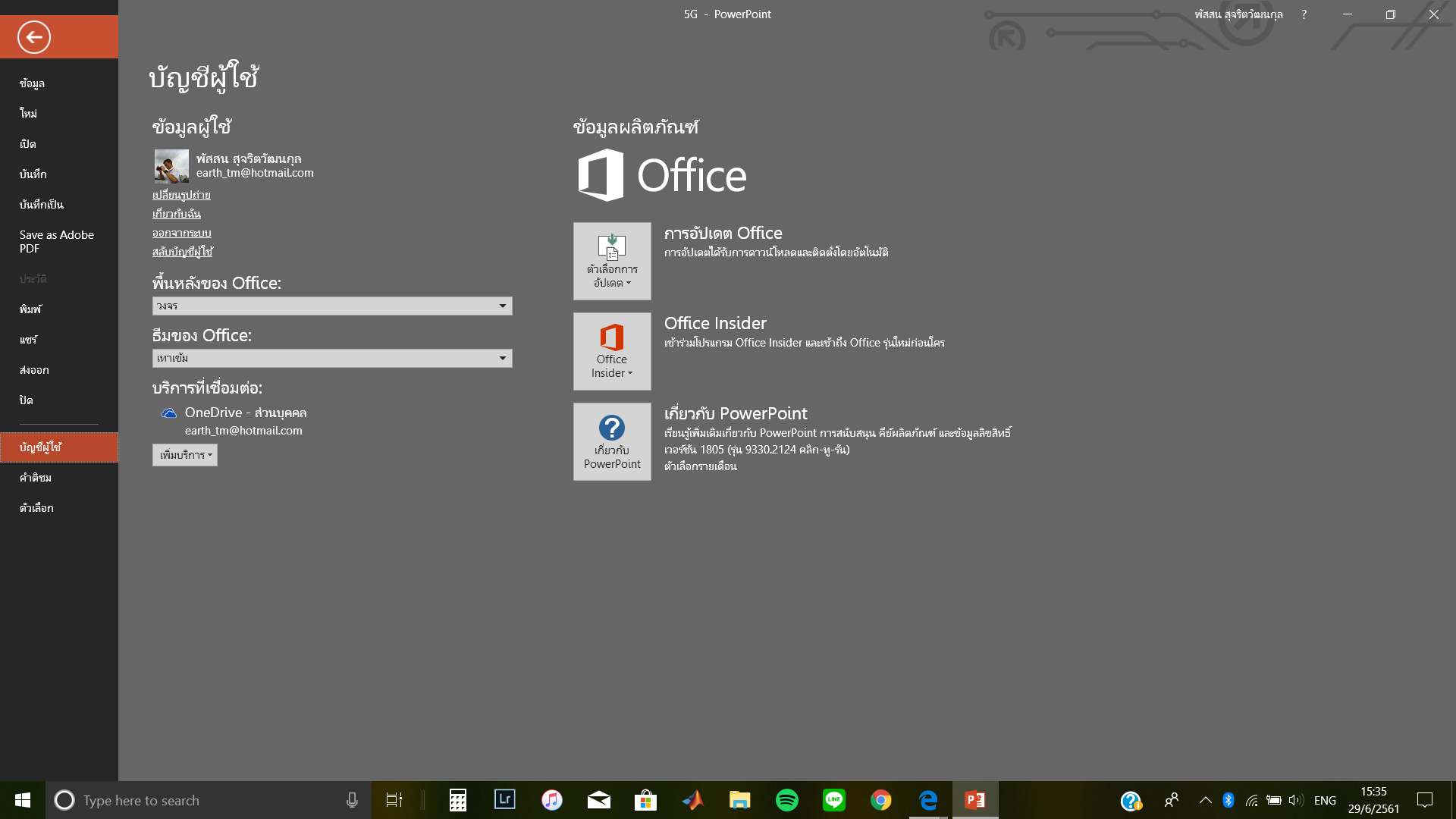This screenshot has width=1456, height=819.
Task: Click the Bluetooth tray icon
Action: point(1228,800)
